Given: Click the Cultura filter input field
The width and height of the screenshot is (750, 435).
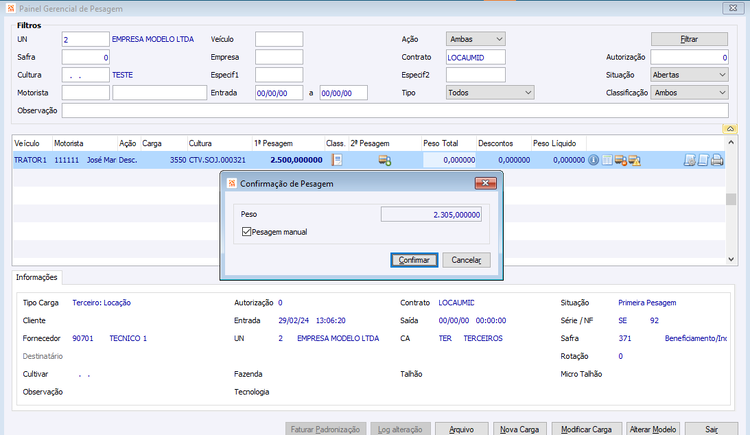Looking at the screenshot, I should pyautogui.click(x=86, y=75).
